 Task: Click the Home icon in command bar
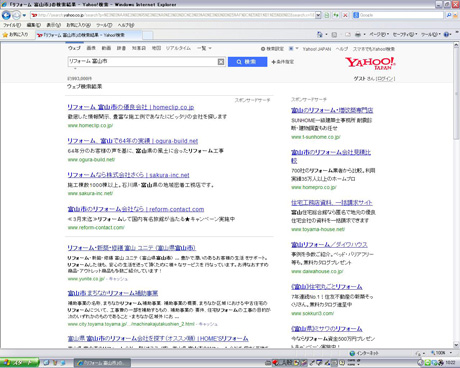320,34
